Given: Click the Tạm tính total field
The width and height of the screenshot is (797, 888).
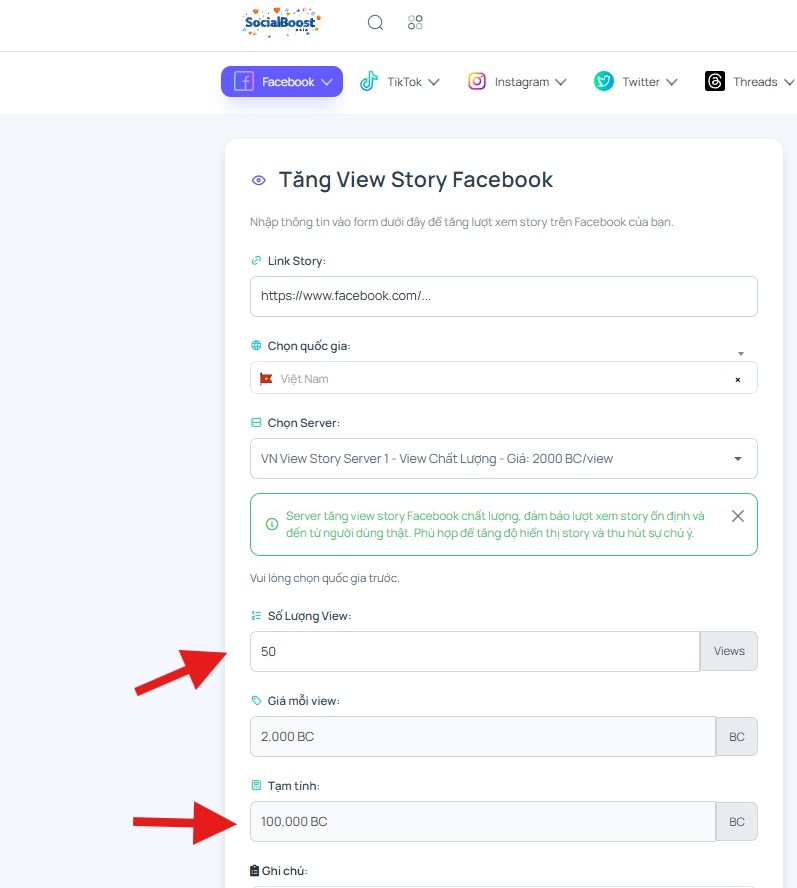Looking at the screenshot, I should [x=483, y=821].
